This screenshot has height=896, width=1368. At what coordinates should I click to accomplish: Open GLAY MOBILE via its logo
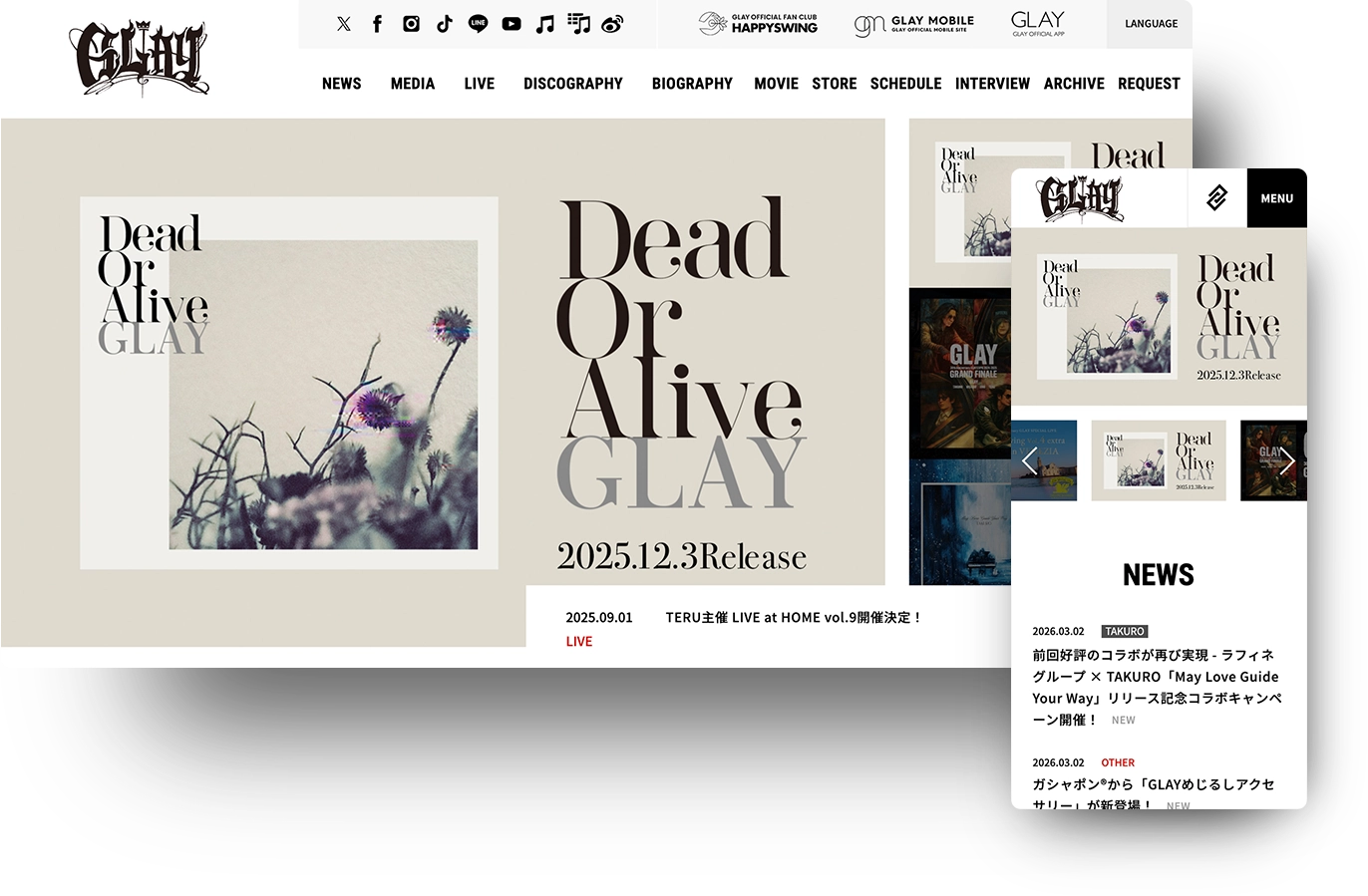914,25
